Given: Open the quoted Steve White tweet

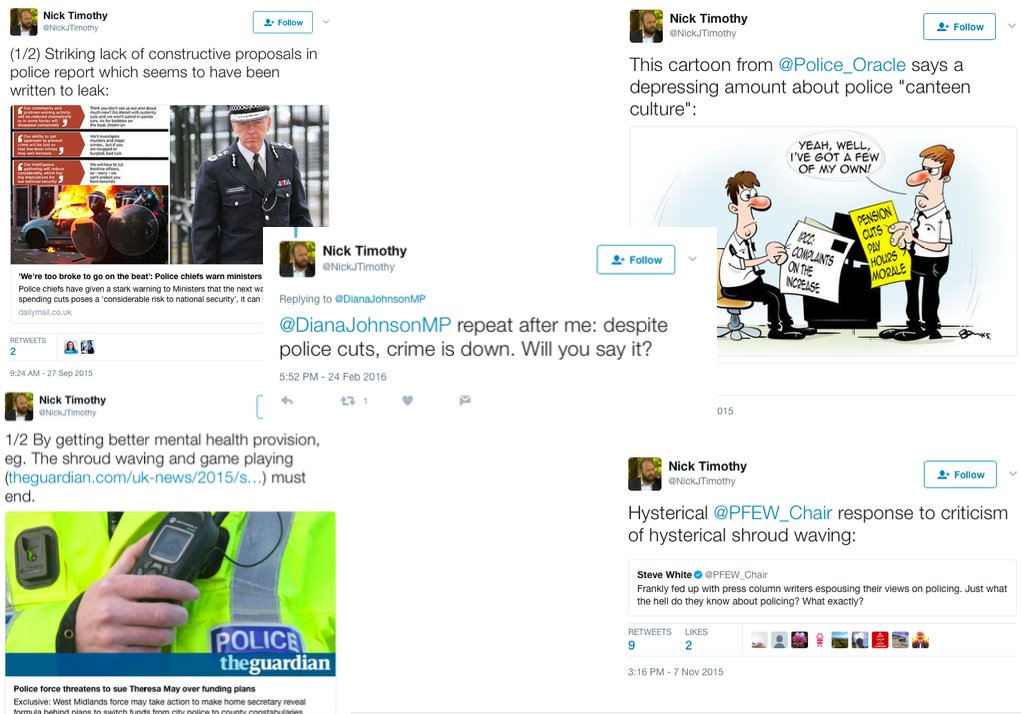Looking at the screenshot, I should point(822,588).
